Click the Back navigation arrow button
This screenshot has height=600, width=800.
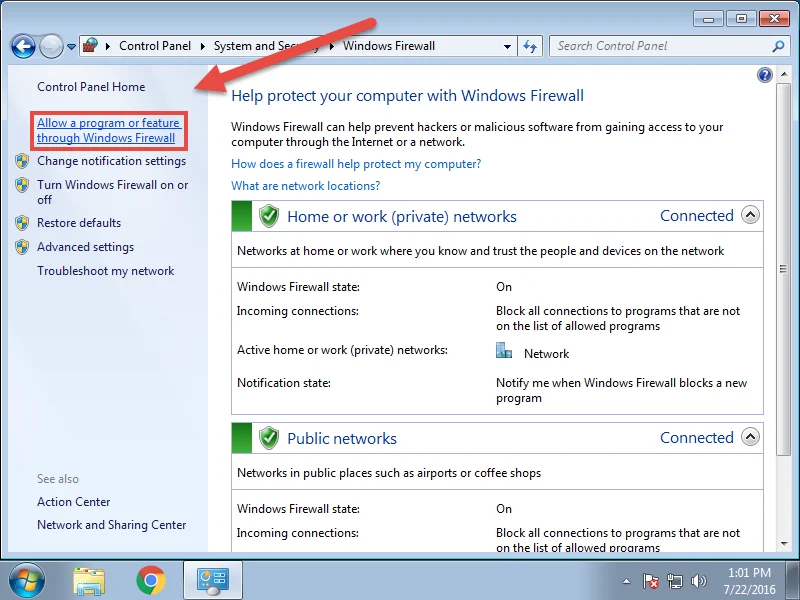[x=24, y=46]
